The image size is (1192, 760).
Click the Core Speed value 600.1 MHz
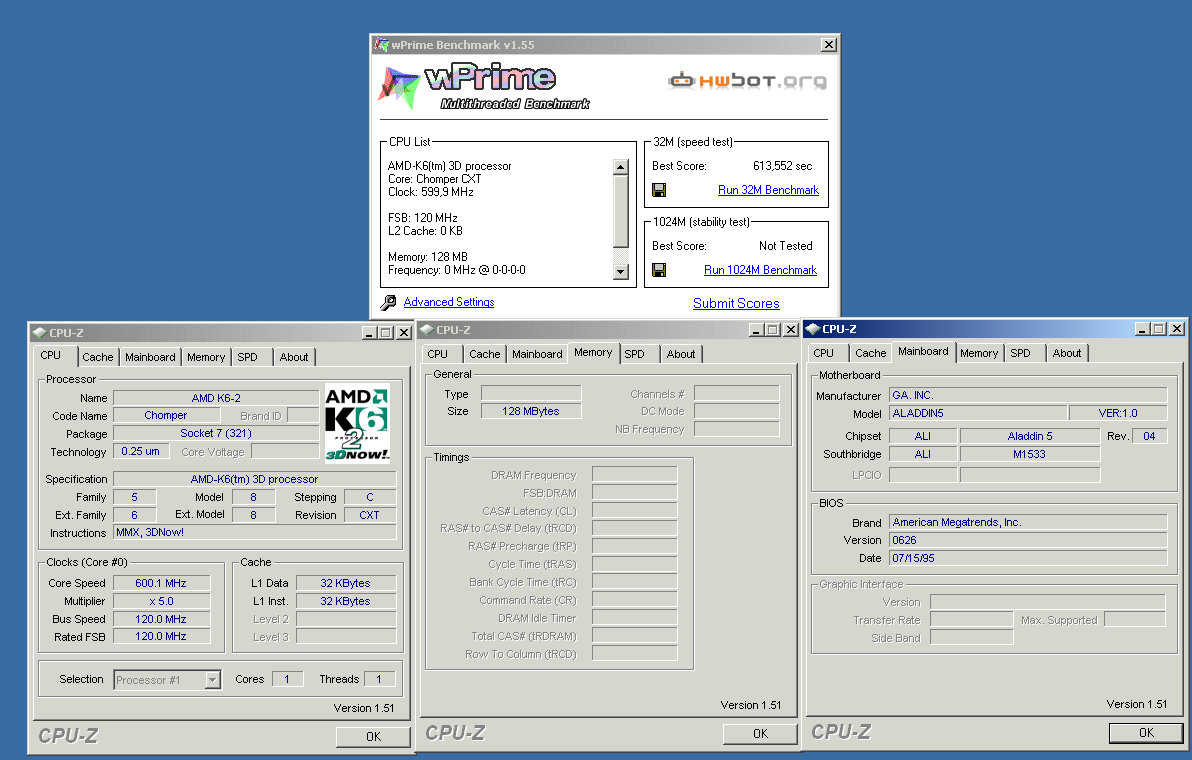coord(161,583)
